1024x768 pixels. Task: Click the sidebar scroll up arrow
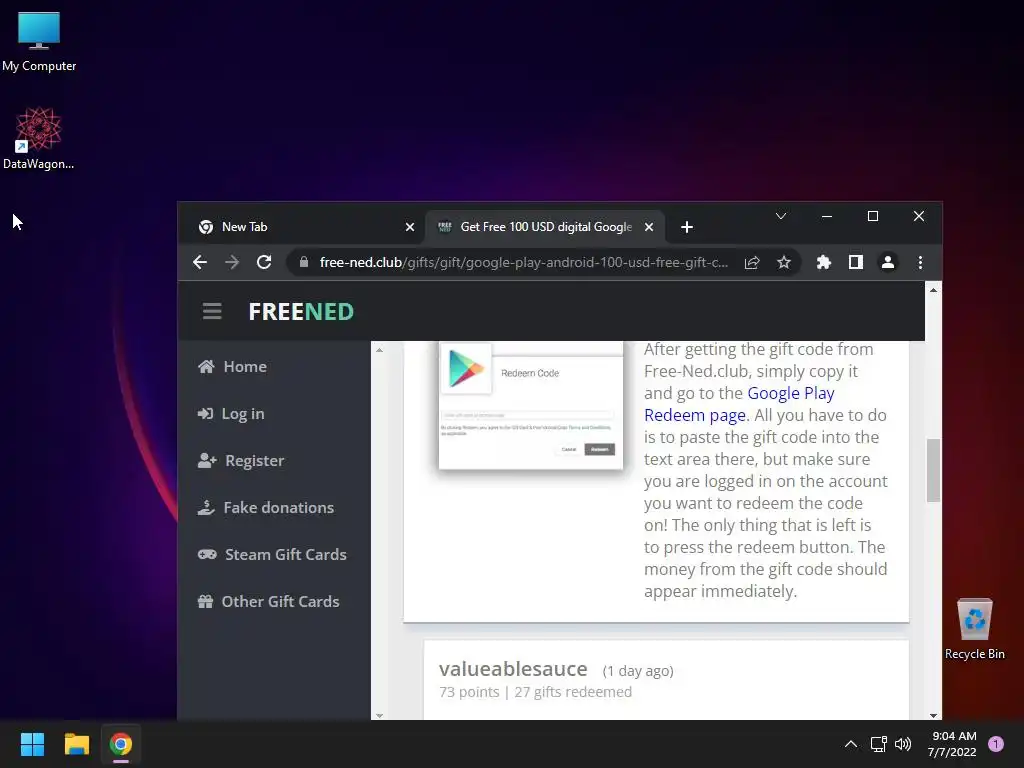(379, 351)
